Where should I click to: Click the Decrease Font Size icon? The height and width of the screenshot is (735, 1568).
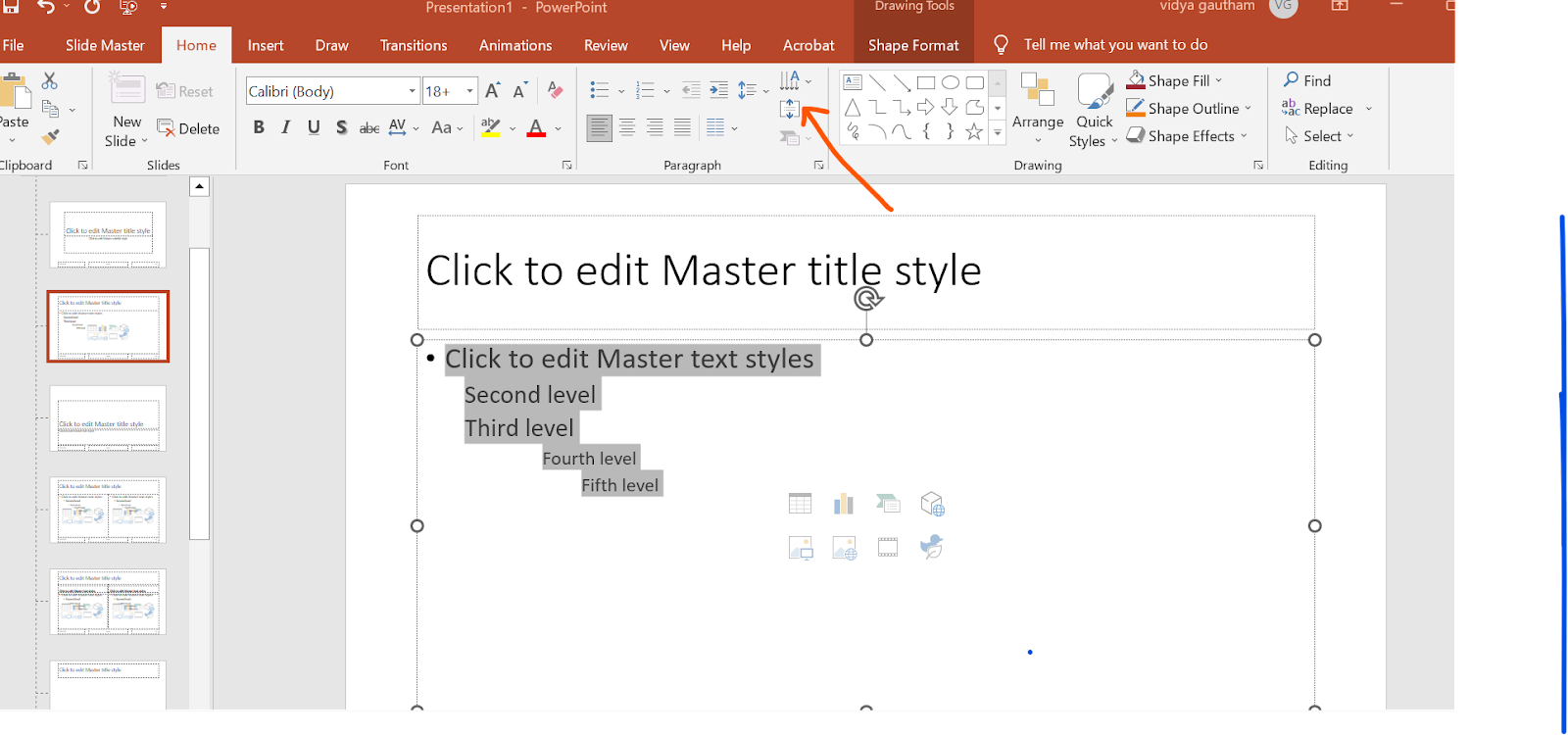tap(520, 91)
